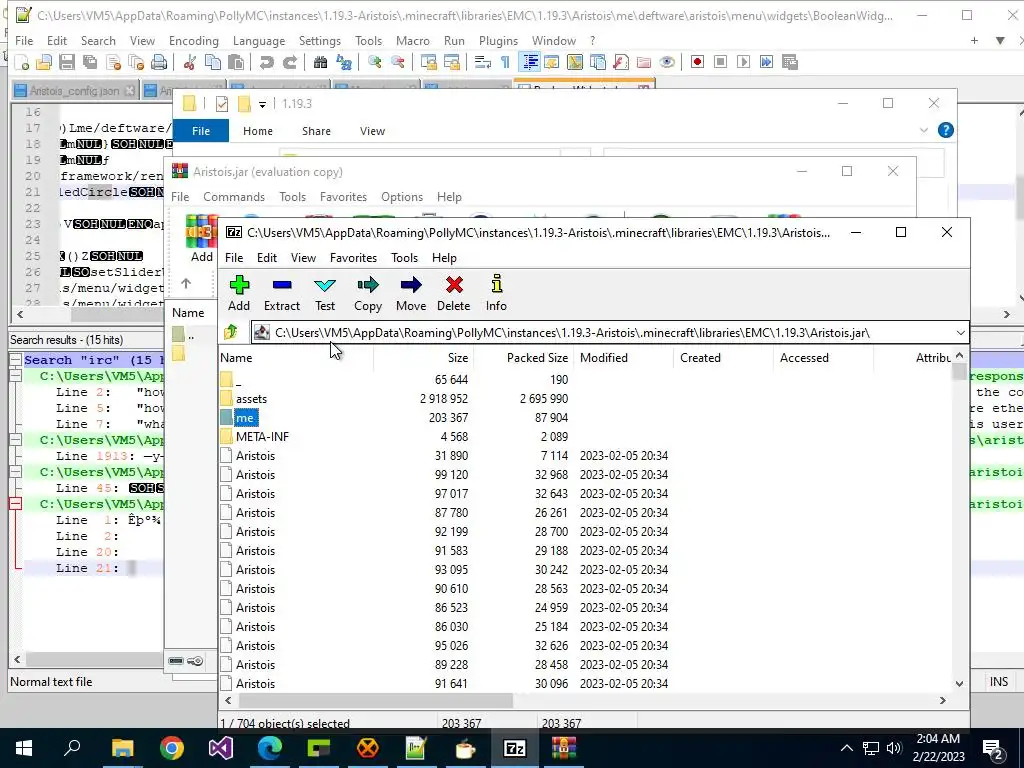The image size is (1024, 768).
Task: Click the macro Playback icon
Action: (x=743, y=62)
